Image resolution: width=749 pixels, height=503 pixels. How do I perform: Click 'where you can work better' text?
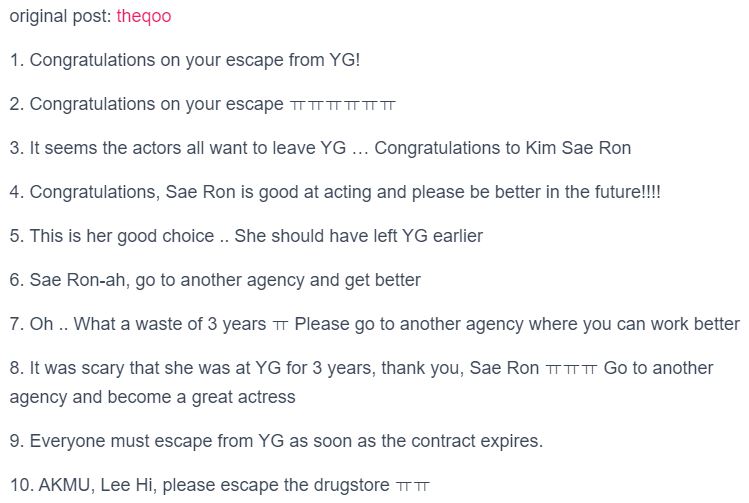click(x=635, y=324)
